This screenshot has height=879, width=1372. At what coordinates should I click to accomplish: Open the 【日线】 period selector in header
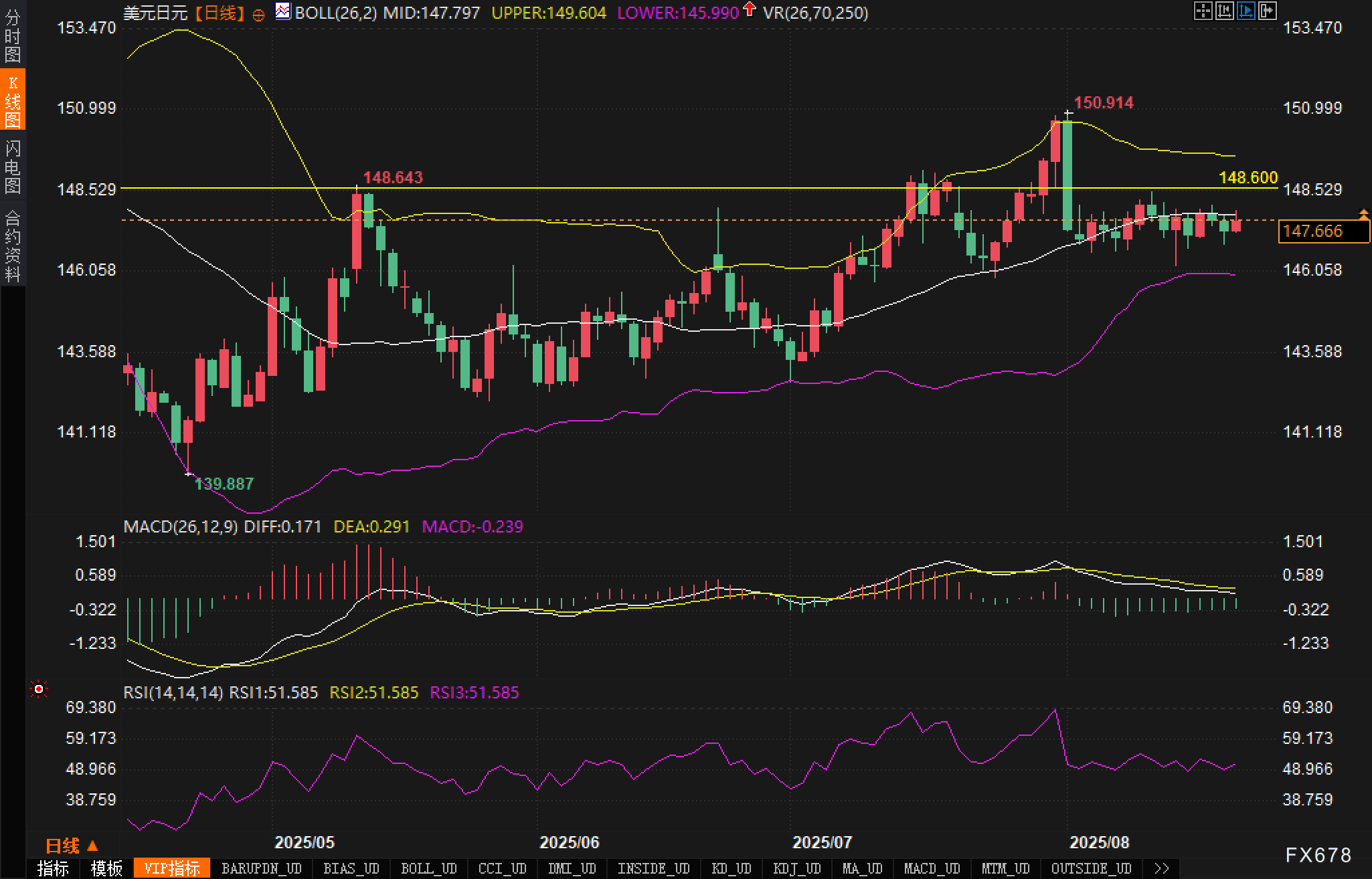pos(220,13)
